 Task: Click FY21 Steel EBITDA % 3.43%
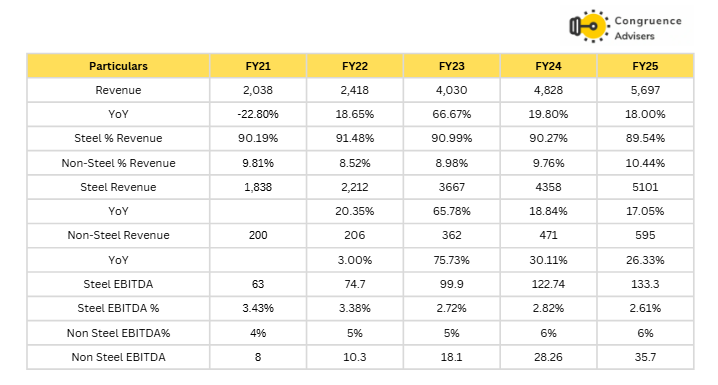(258, 308)
